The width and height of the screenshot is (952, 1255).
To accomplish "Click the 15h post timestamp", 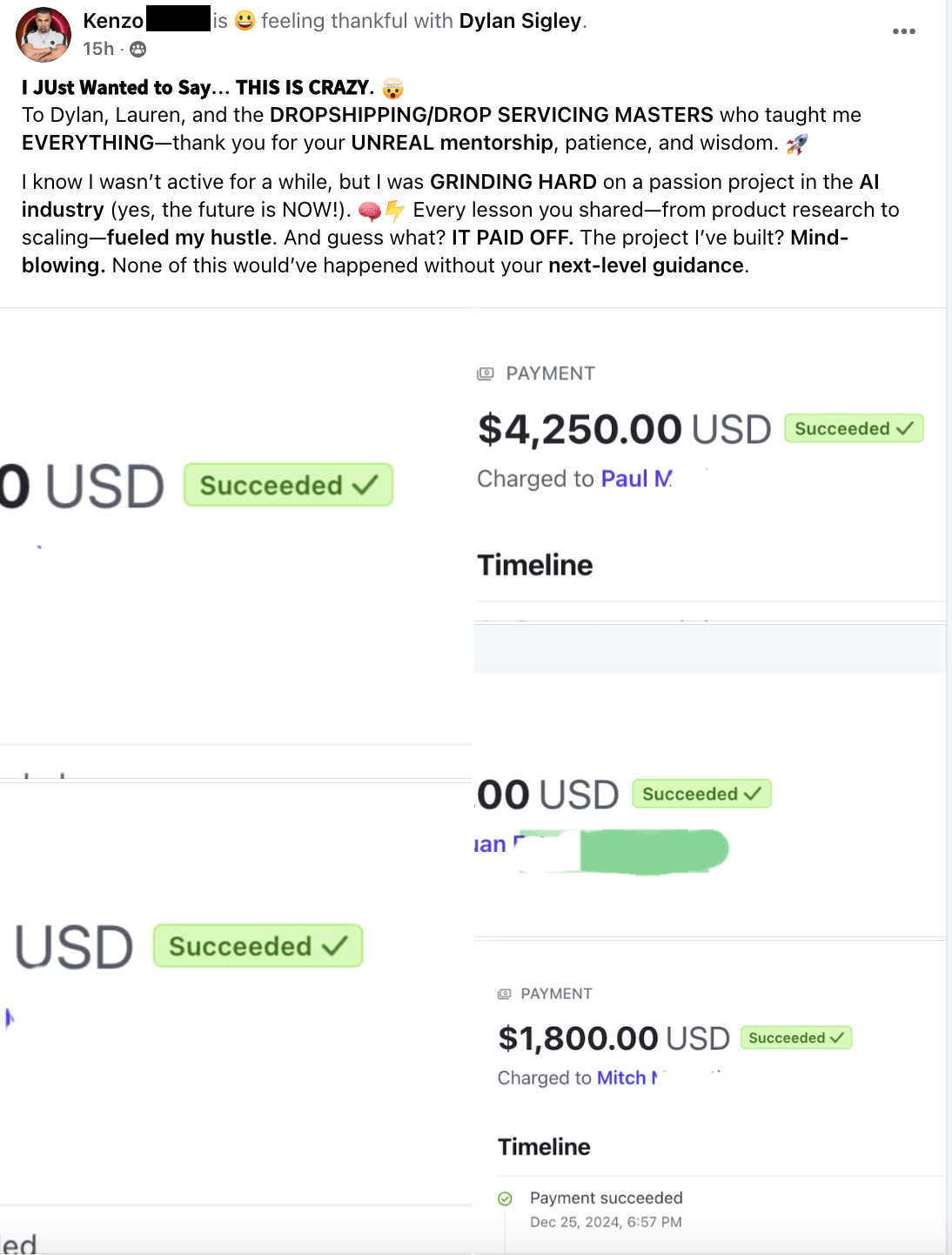I will click(98, 49).
